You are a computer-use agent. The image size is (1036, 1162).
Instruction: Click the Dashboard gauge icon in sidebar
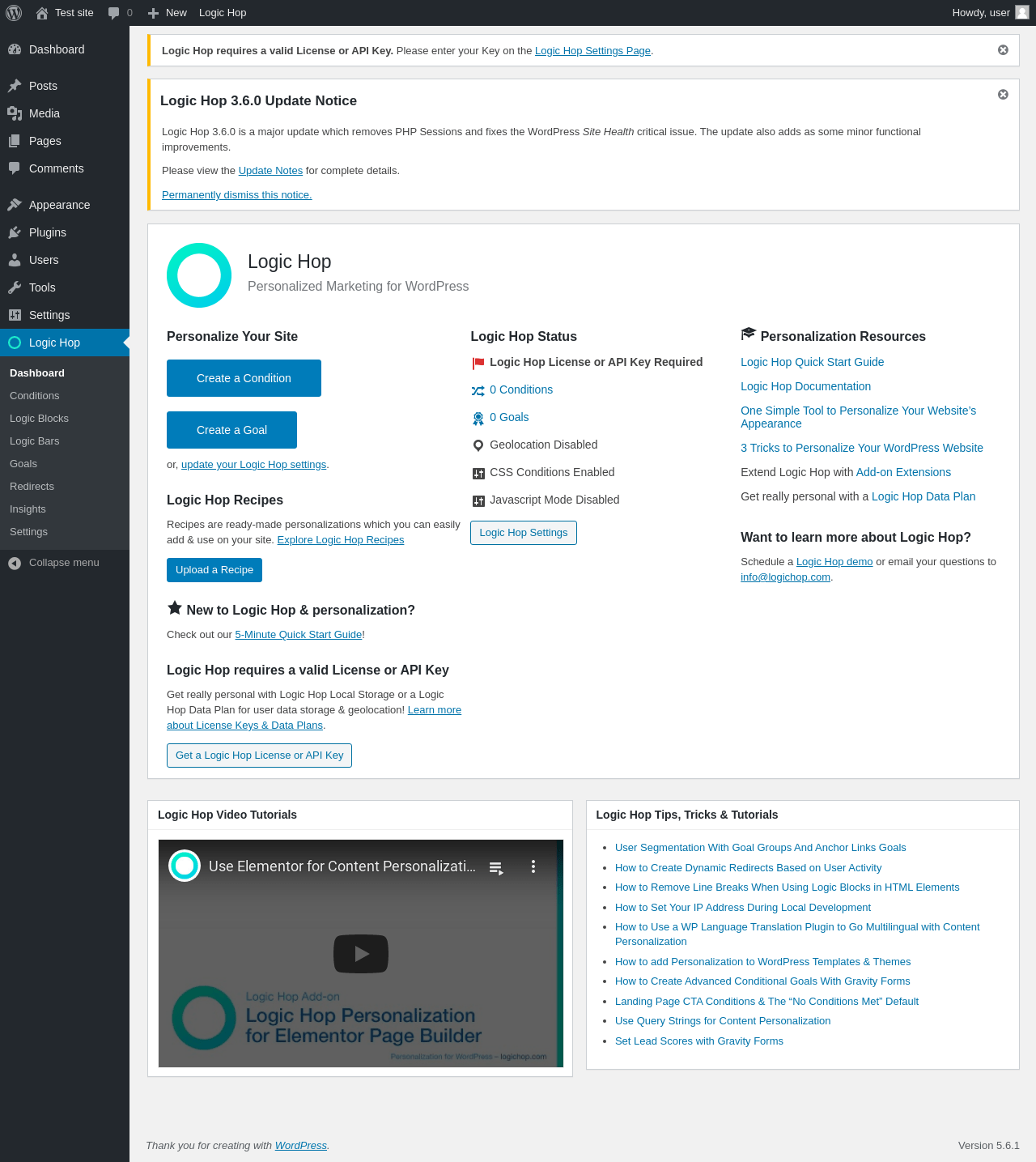click(15, 49)
